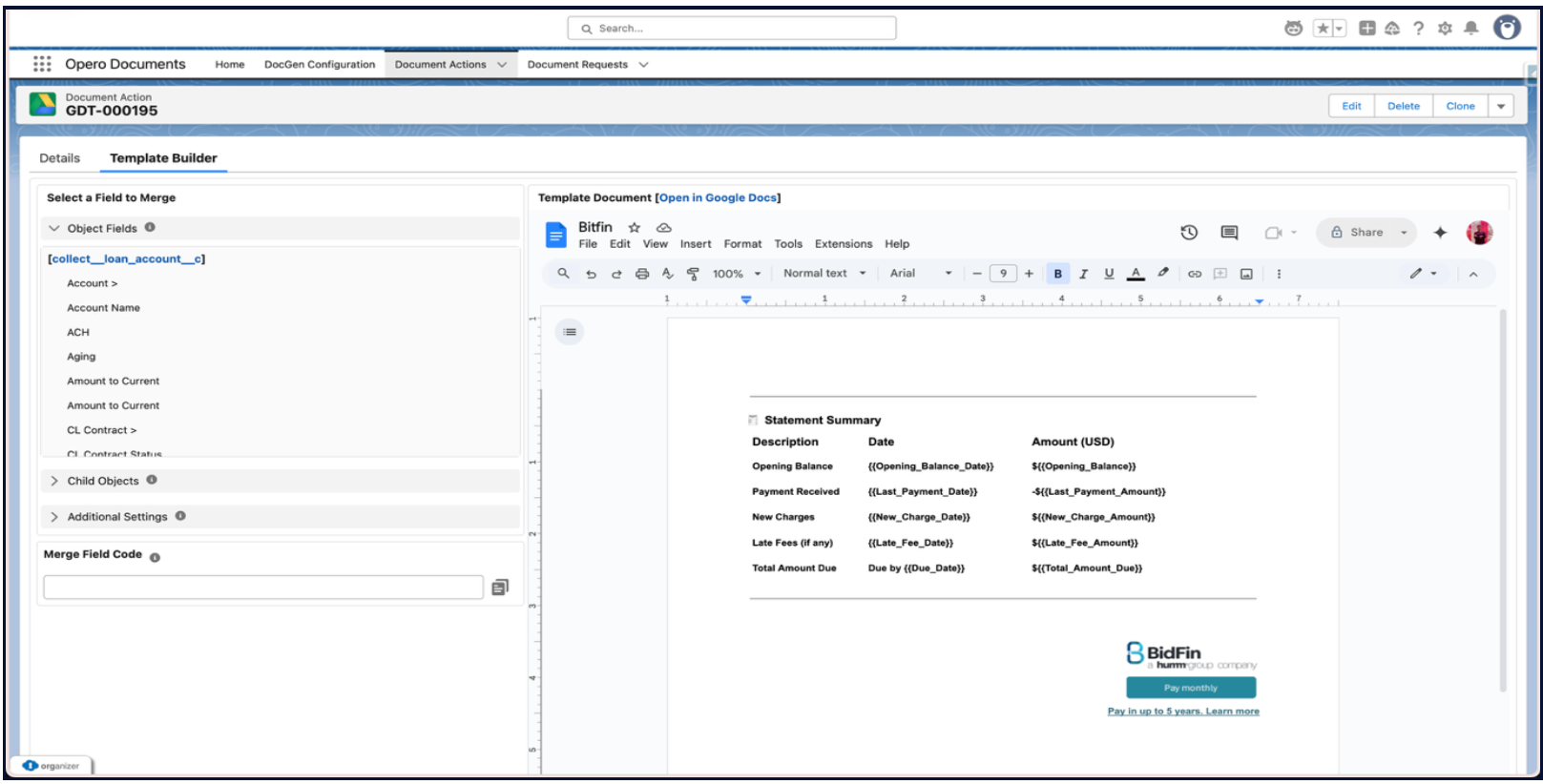
Task: Open Document Requests tab dropdown chevron
Action: pyautogui.click(x=643, y=65)
